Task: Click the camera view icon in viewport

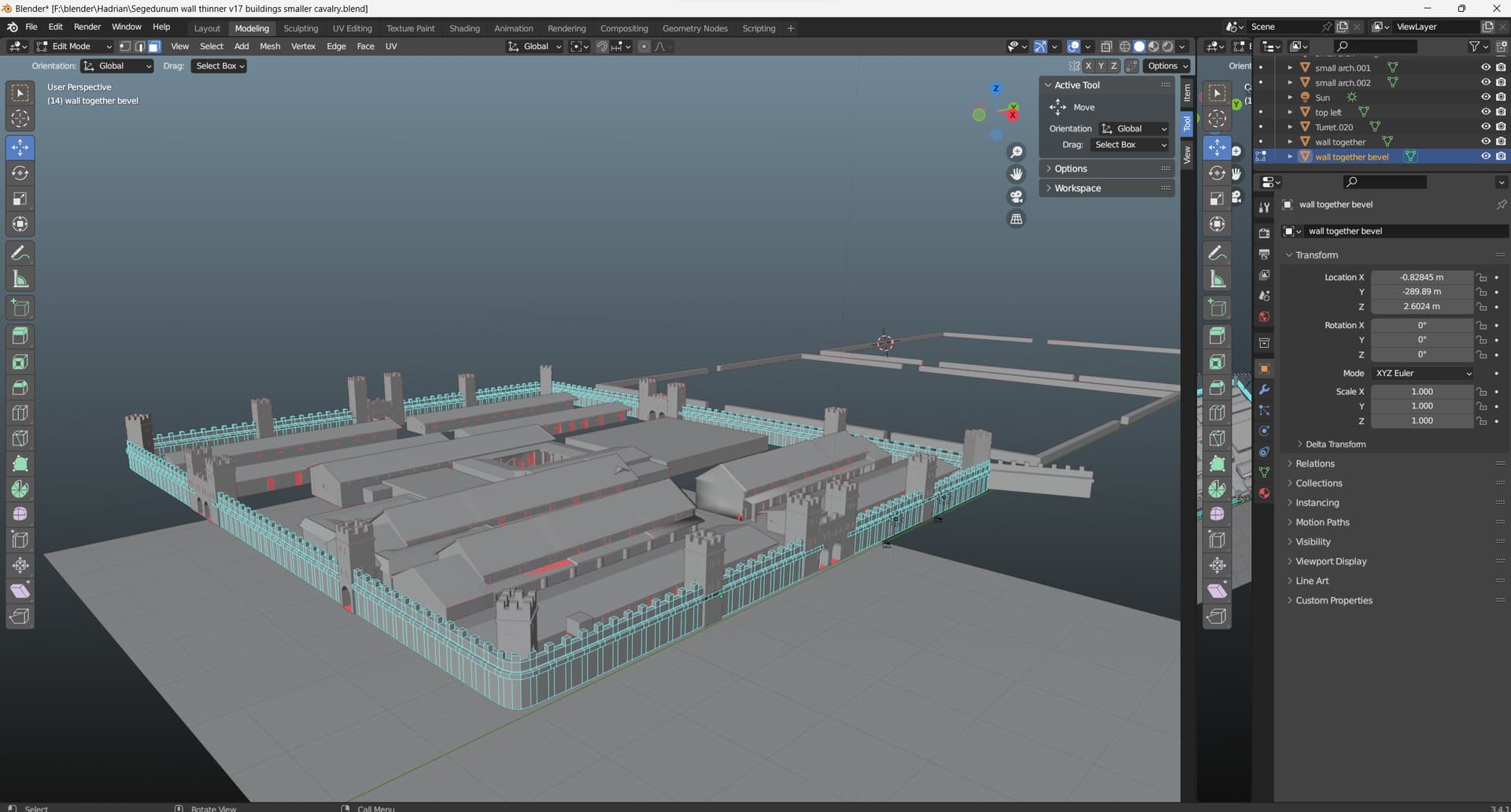Action: click(x=1017, y=197)
